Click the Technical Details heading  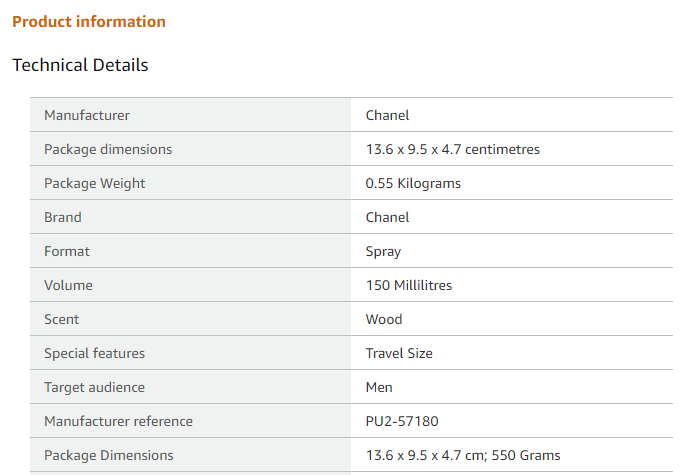tap(80, 65)
